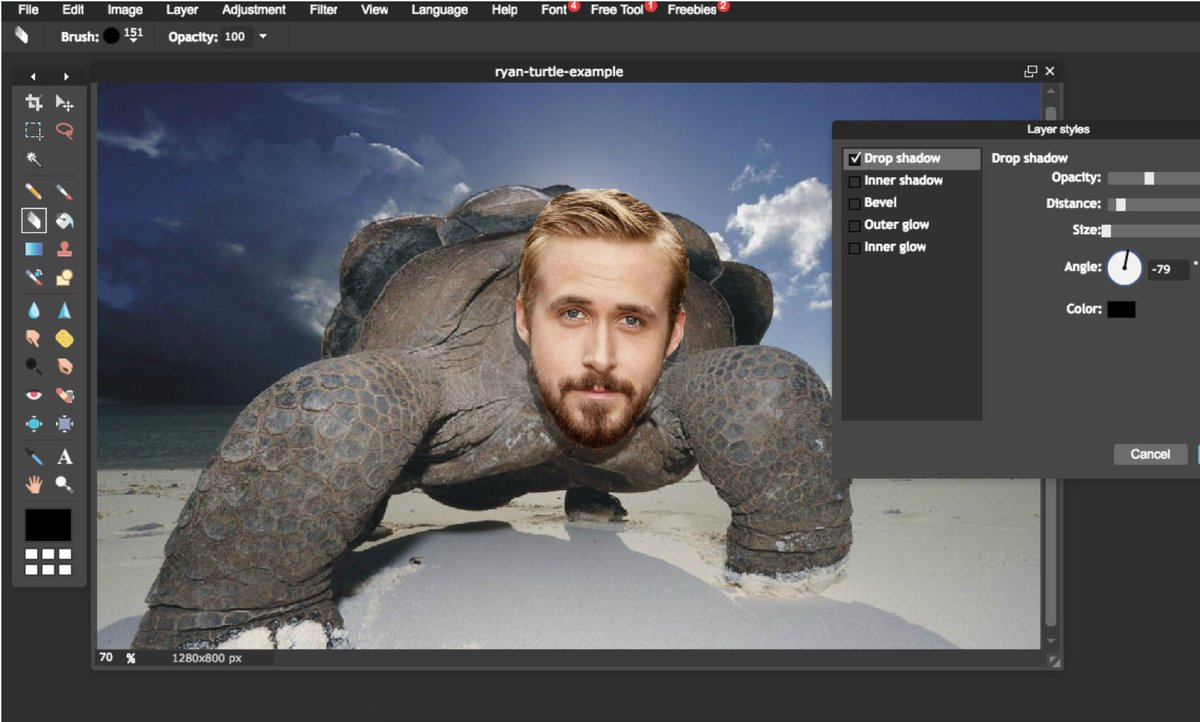The image size is (1200, 722).
Task: Select the Color Picker eyedropper tool
Action: [34, 457]
